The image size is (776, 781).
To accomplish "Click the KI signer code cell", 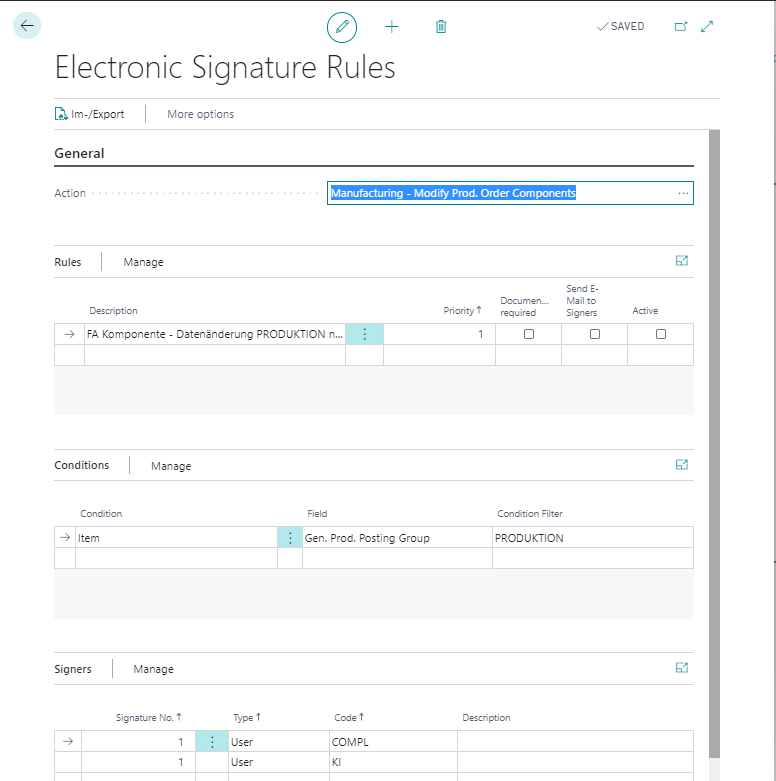I will point(393,762).
